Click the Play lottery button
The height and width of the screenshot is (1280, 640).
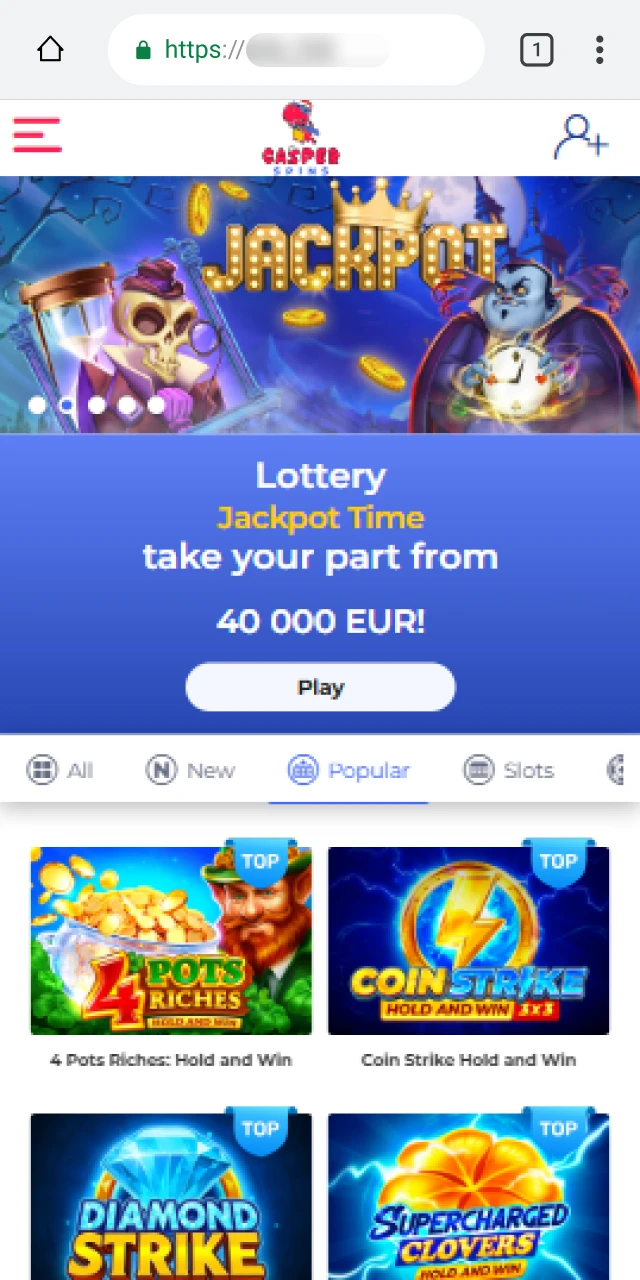click(320, 687)
